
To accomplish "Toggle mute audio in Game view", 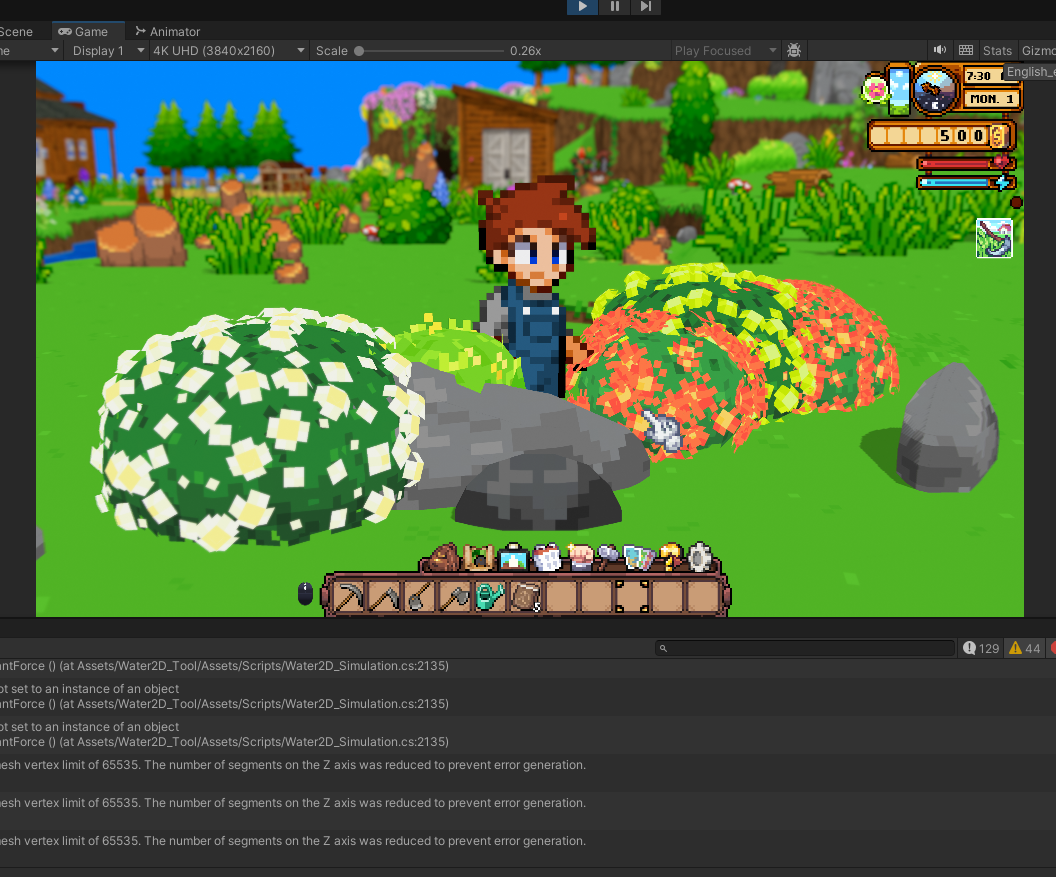I will 940,50.
